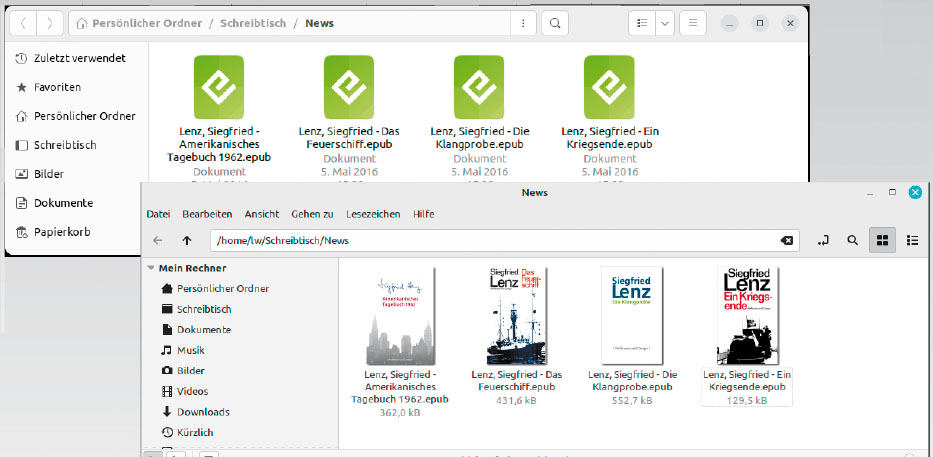Viewport: 933px width, 457px height.
Task: Open the Hilfe menu in Nemo
Action: [424, 214]
